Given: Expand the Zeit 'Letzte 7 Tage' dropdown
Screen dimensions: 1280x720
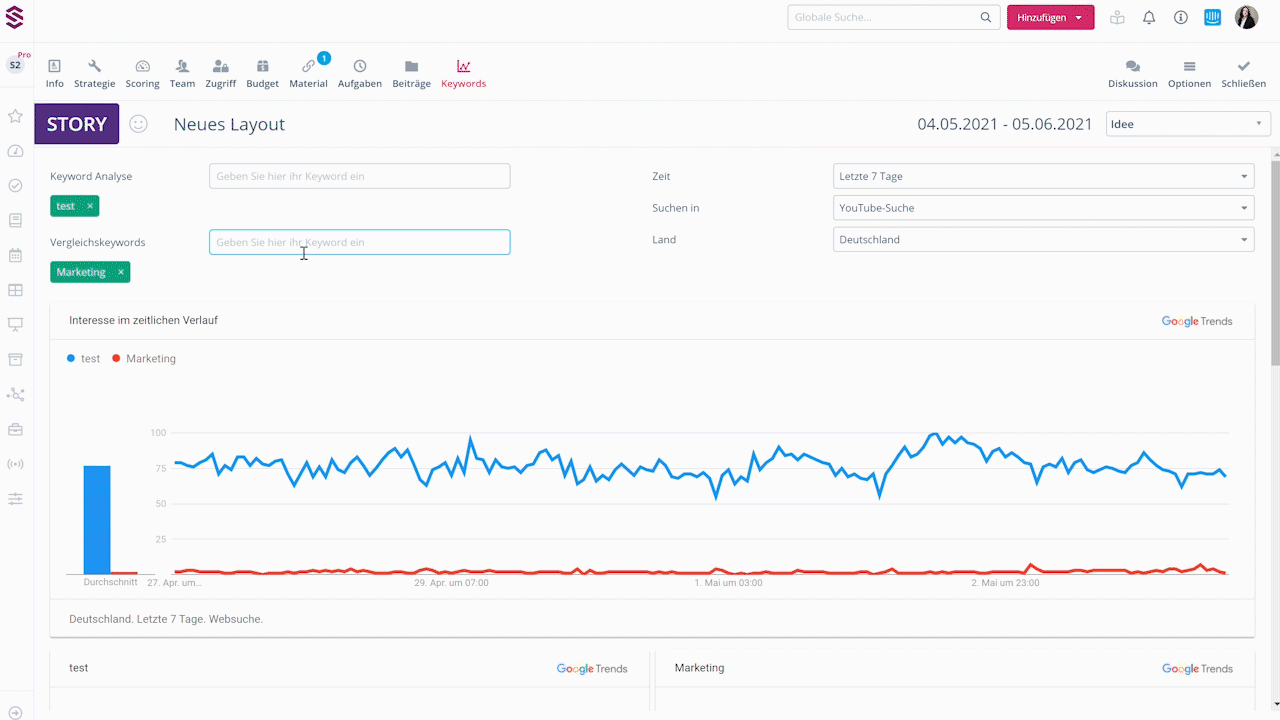Looking at the screenshot, I should click(x=1043, y=176).
